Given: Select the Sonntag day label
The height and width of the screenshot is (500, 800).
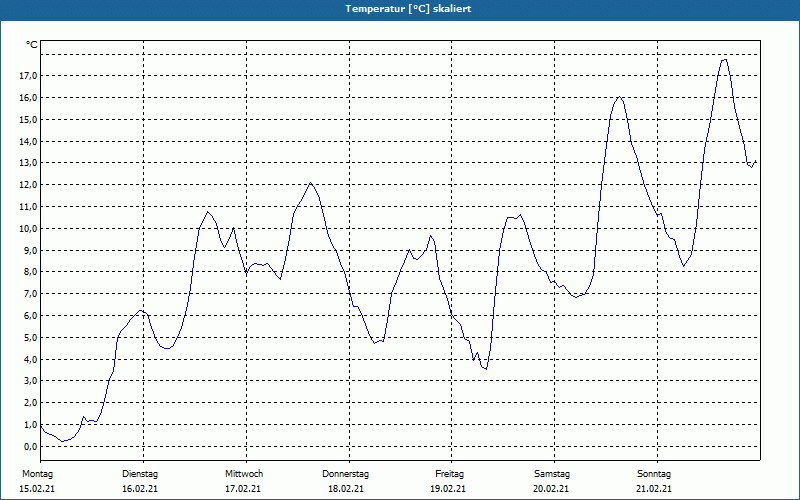Looking at the screenshot, I should pos(654,474).
